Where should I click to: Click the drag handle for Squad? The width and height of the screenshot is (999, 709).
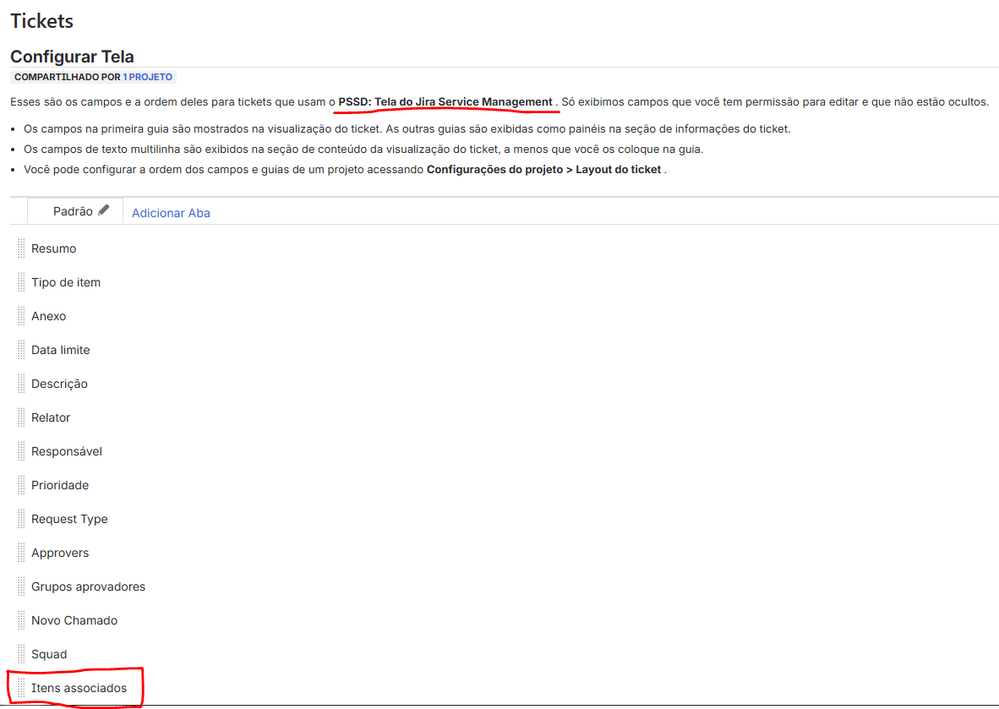[x=21, y=654]
